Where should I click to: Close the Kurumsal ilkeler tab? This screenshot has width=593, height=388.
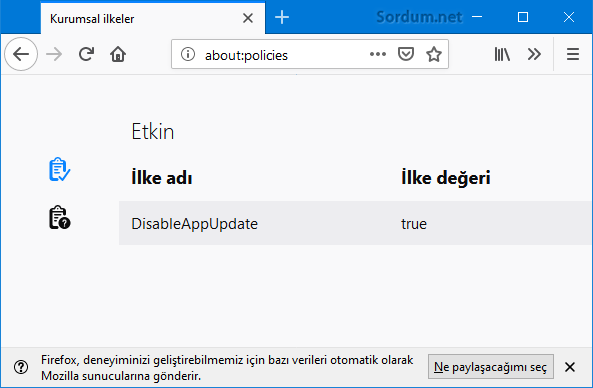[x=248, y=18]
